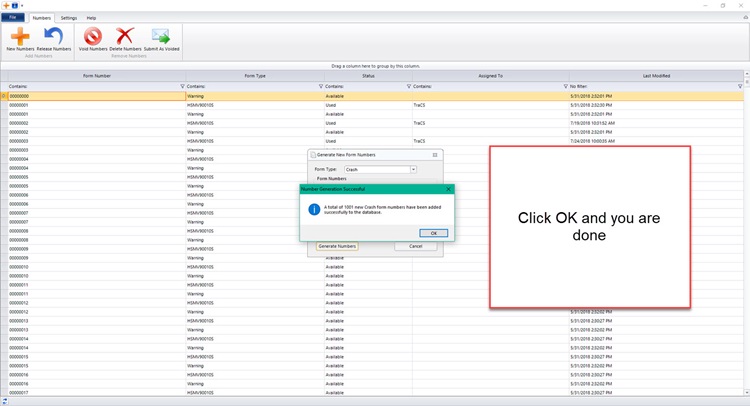Click the Void Numbers icon

[x=93, y=36]
